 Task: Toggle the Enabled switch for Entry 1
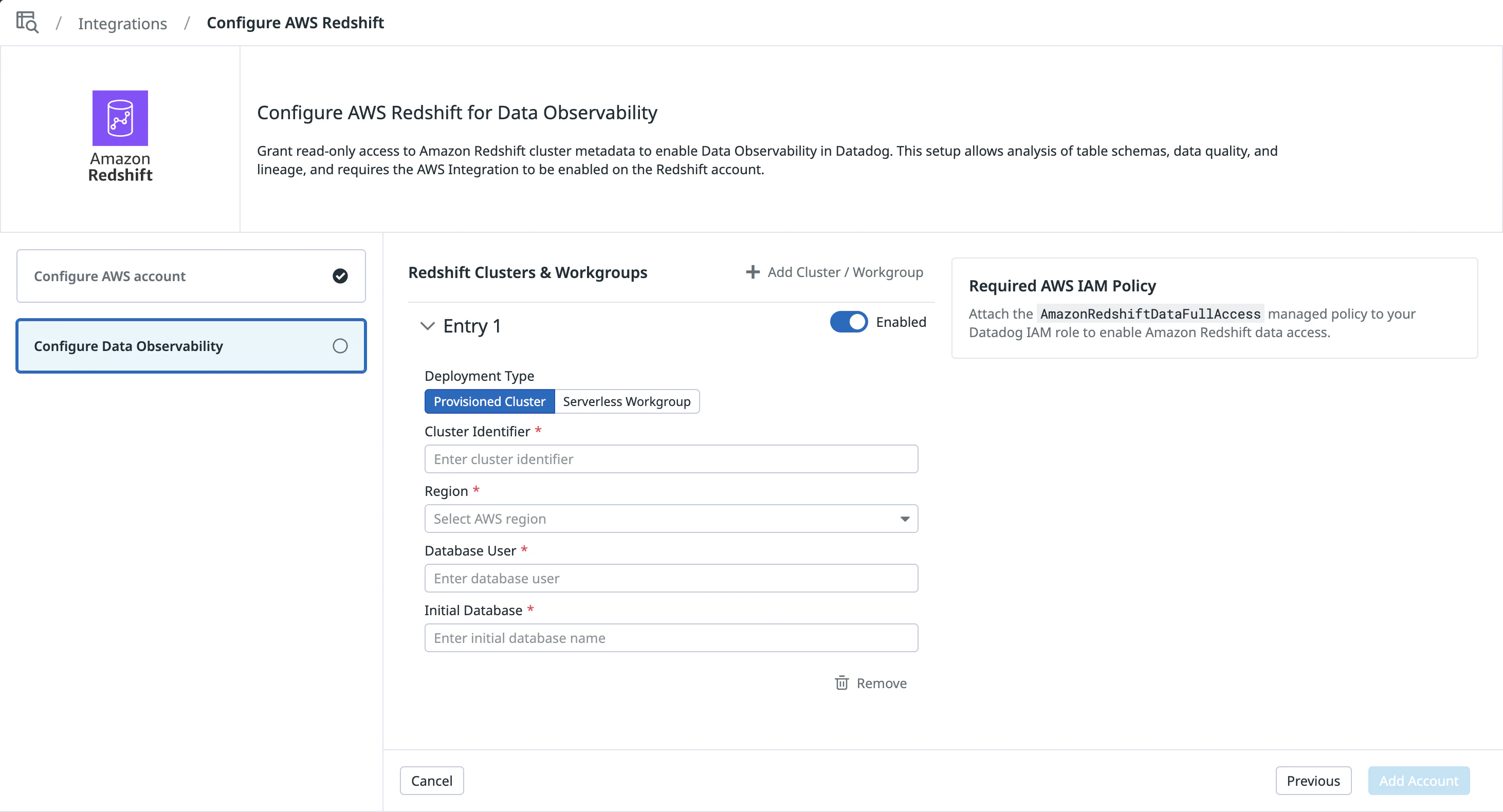coord(848,322)
